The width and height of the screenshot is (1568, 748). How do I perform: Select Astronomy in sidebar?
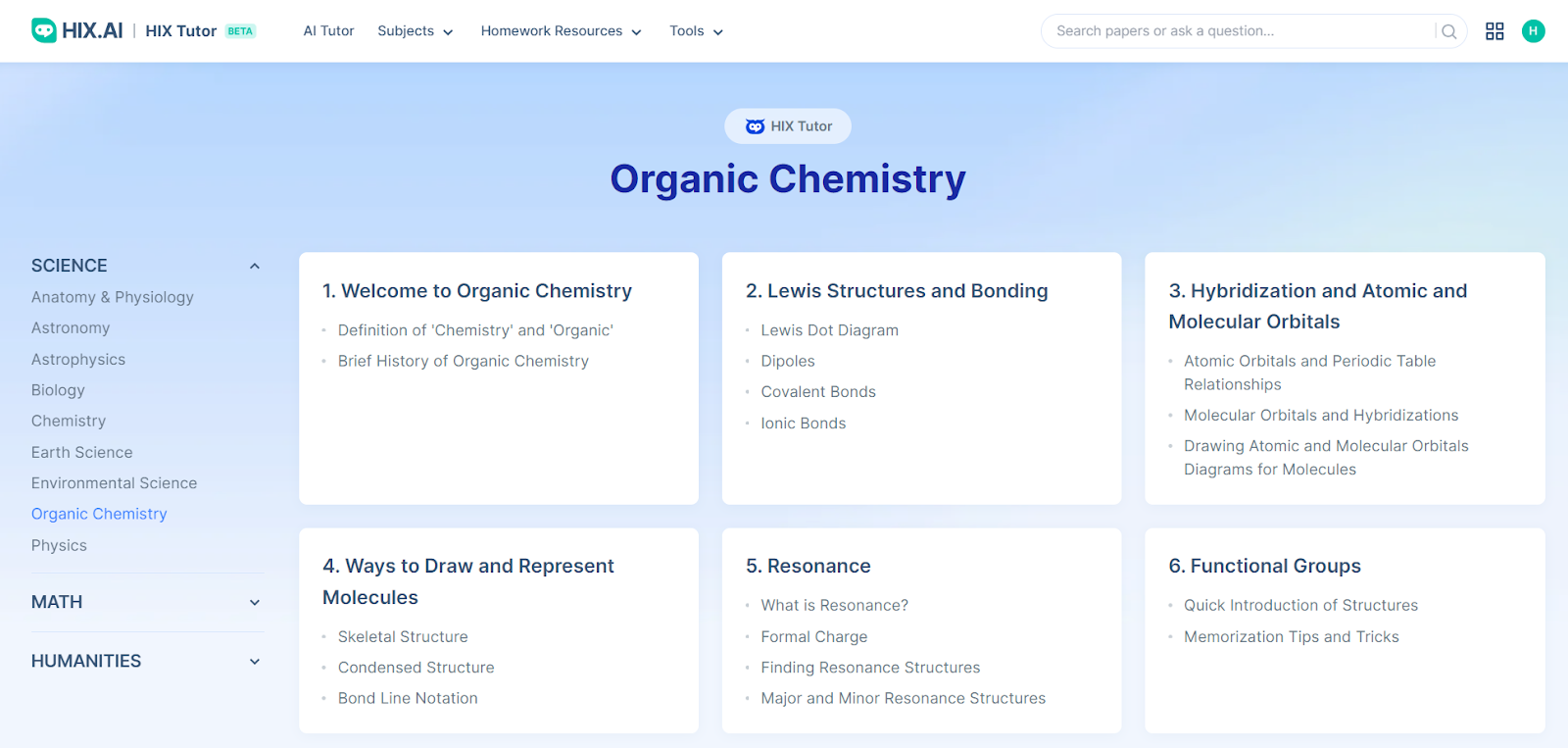[71, 328]
